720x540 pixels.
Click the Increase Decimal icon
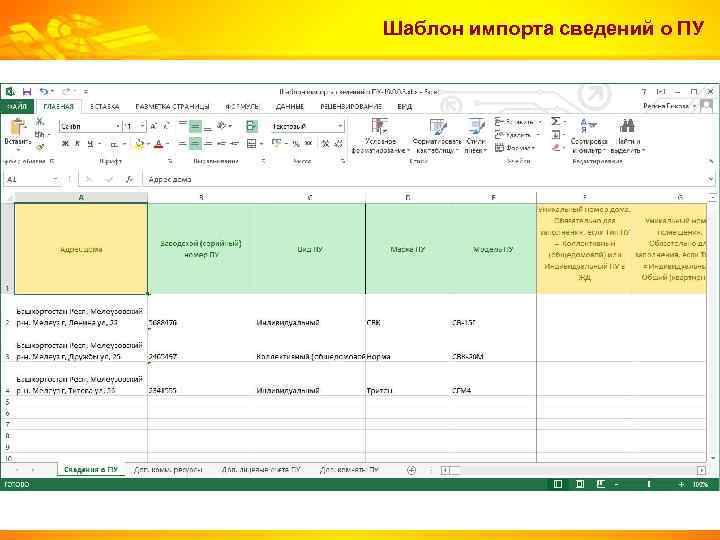pos(326,144)
